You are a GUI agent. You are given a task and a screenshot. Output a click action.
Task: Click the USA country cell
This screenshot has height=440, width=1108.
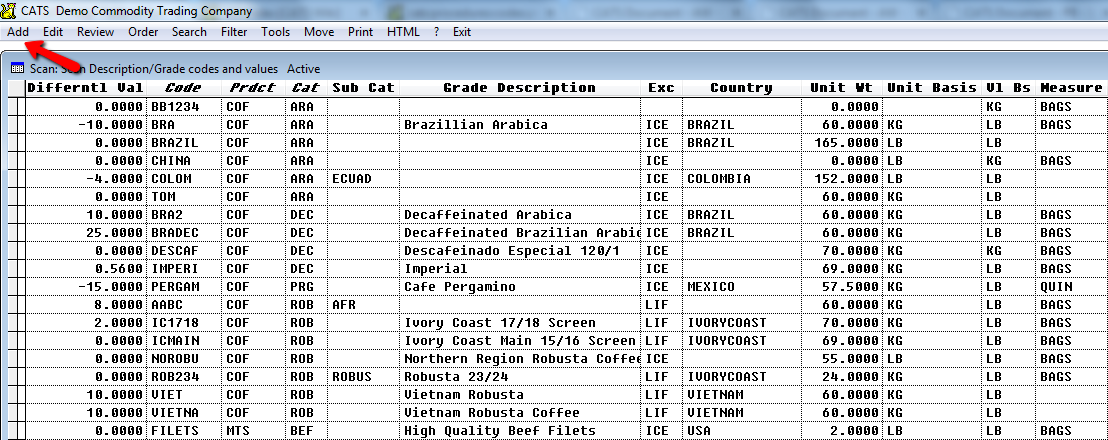click(699, 431)
